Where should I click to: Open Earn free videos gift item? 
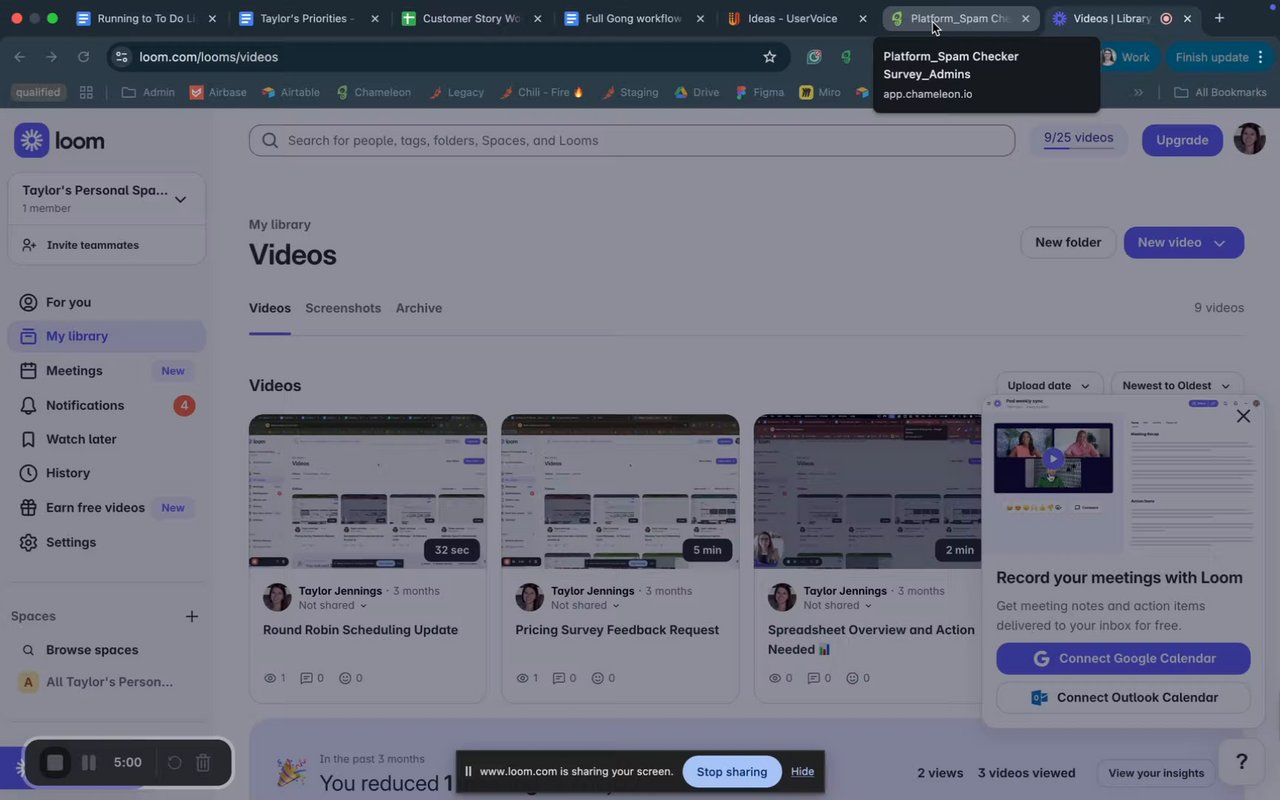coord(106,508)
